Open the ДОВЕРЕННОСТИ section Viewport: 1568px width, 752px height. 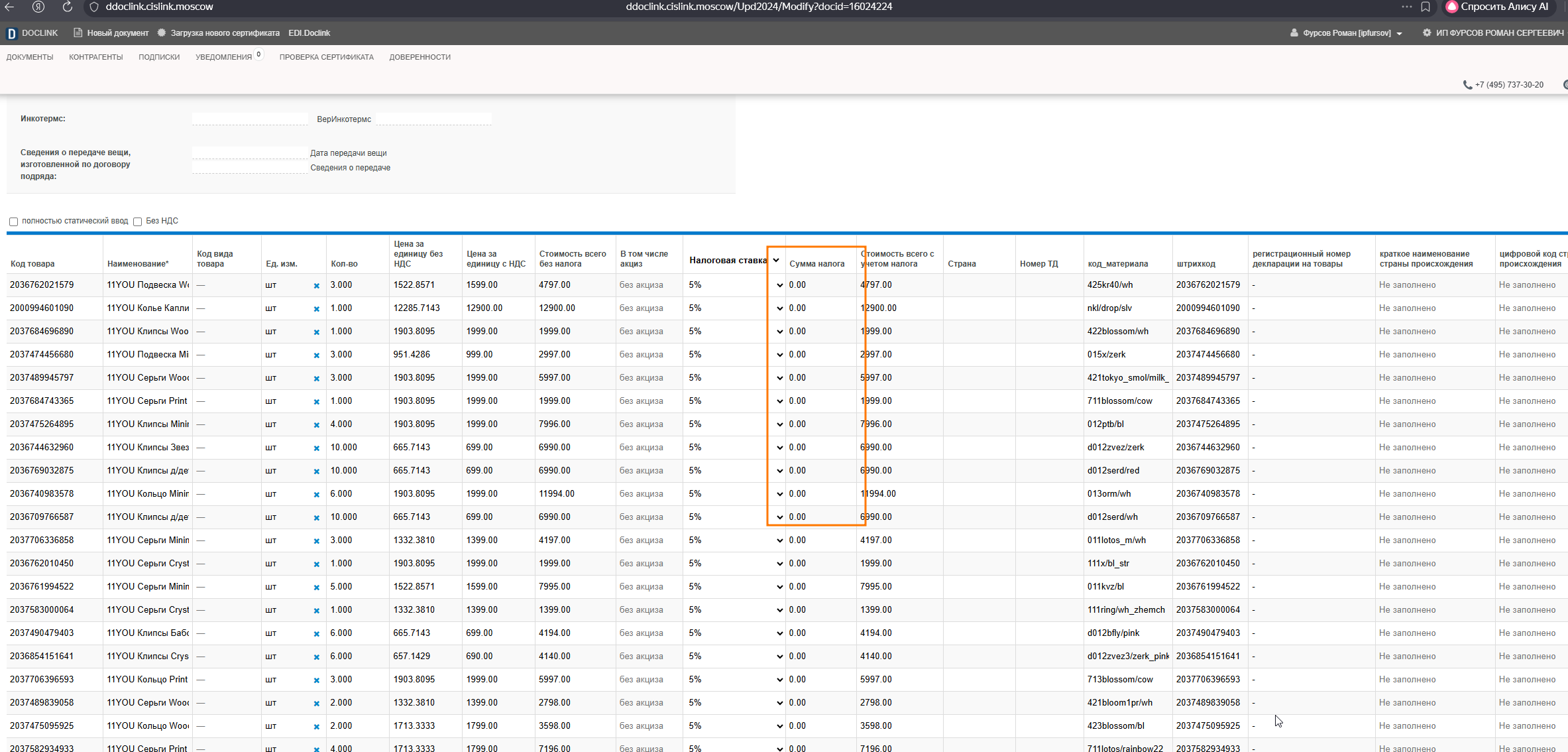tap(420, 57)
